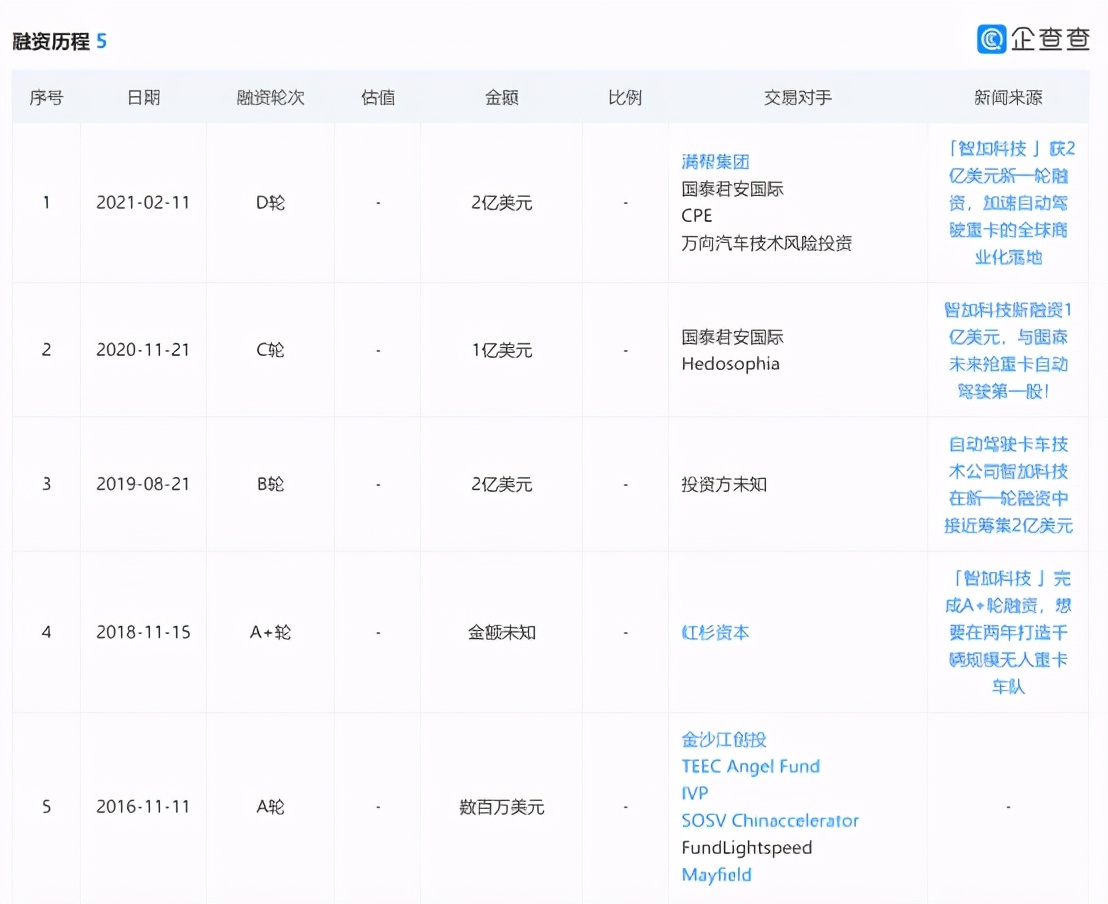
Task: Open the A+轮 financing news article
Action: (x=1008, y=632)
